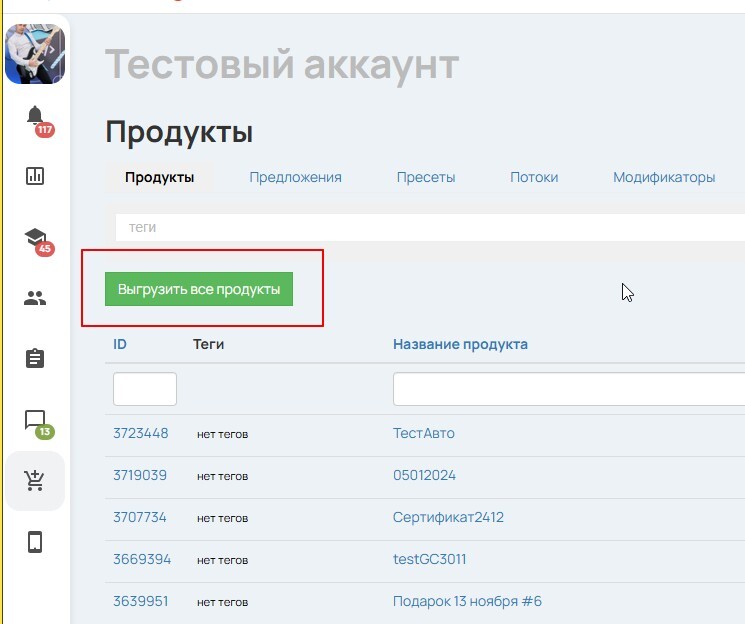Click the Выгрузить все продукты button
The width and height of the screenshot is (745, 624).
199,289
